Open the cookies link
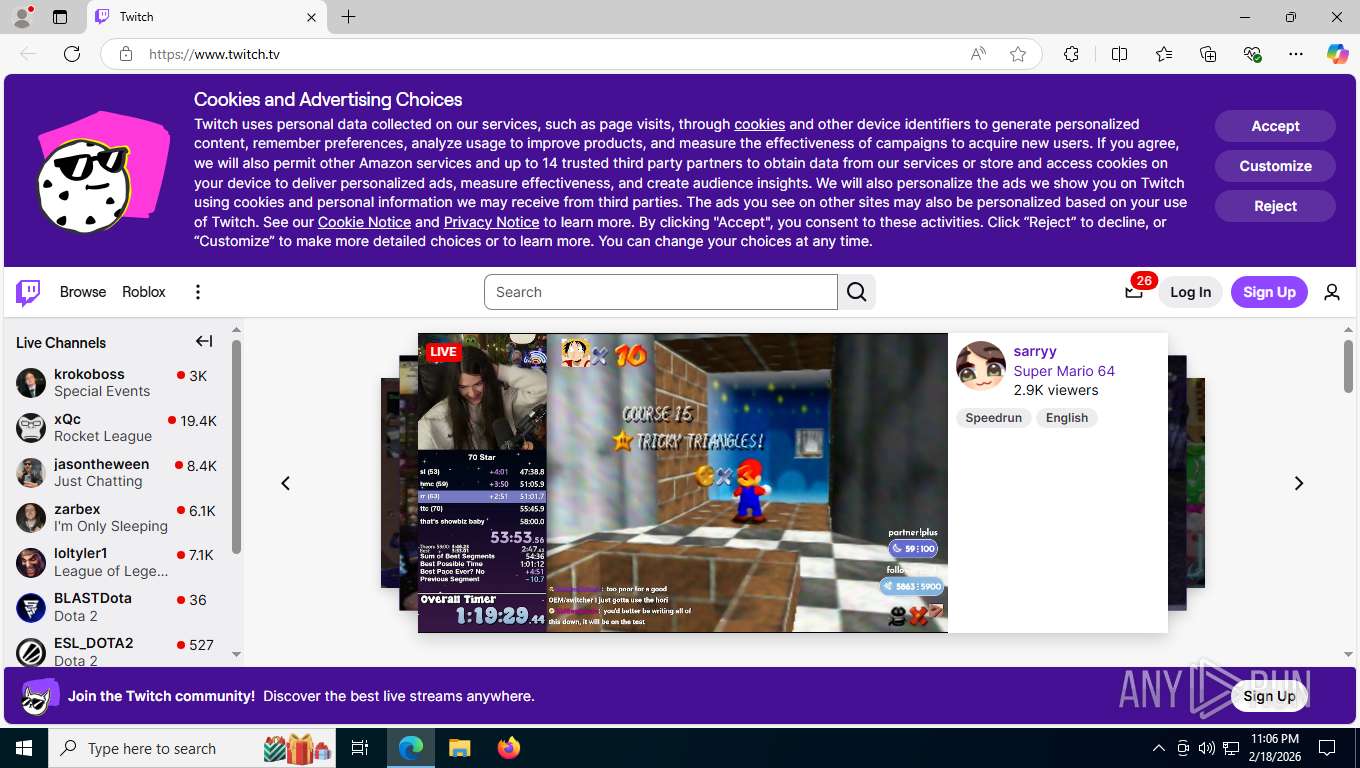Screen dimensions: 1360x768 point(759,124)
